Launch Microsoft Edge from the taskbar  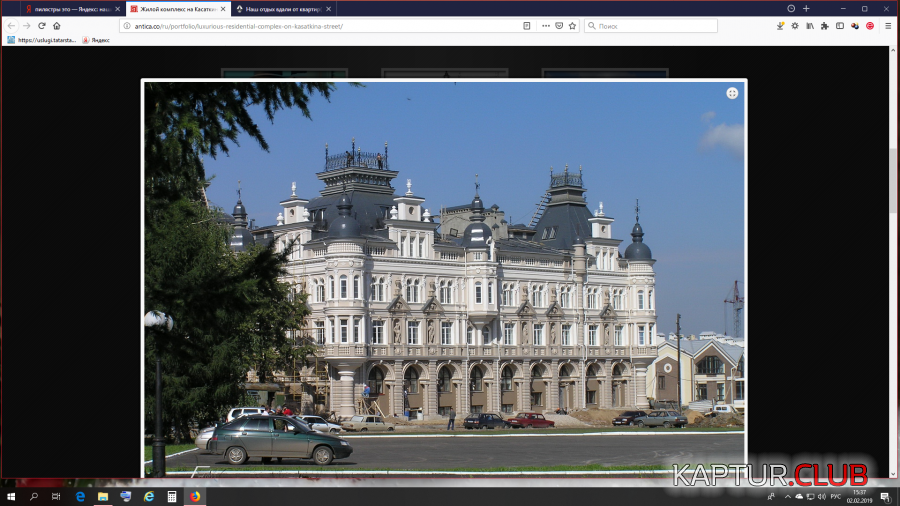(x=80, y=497)
